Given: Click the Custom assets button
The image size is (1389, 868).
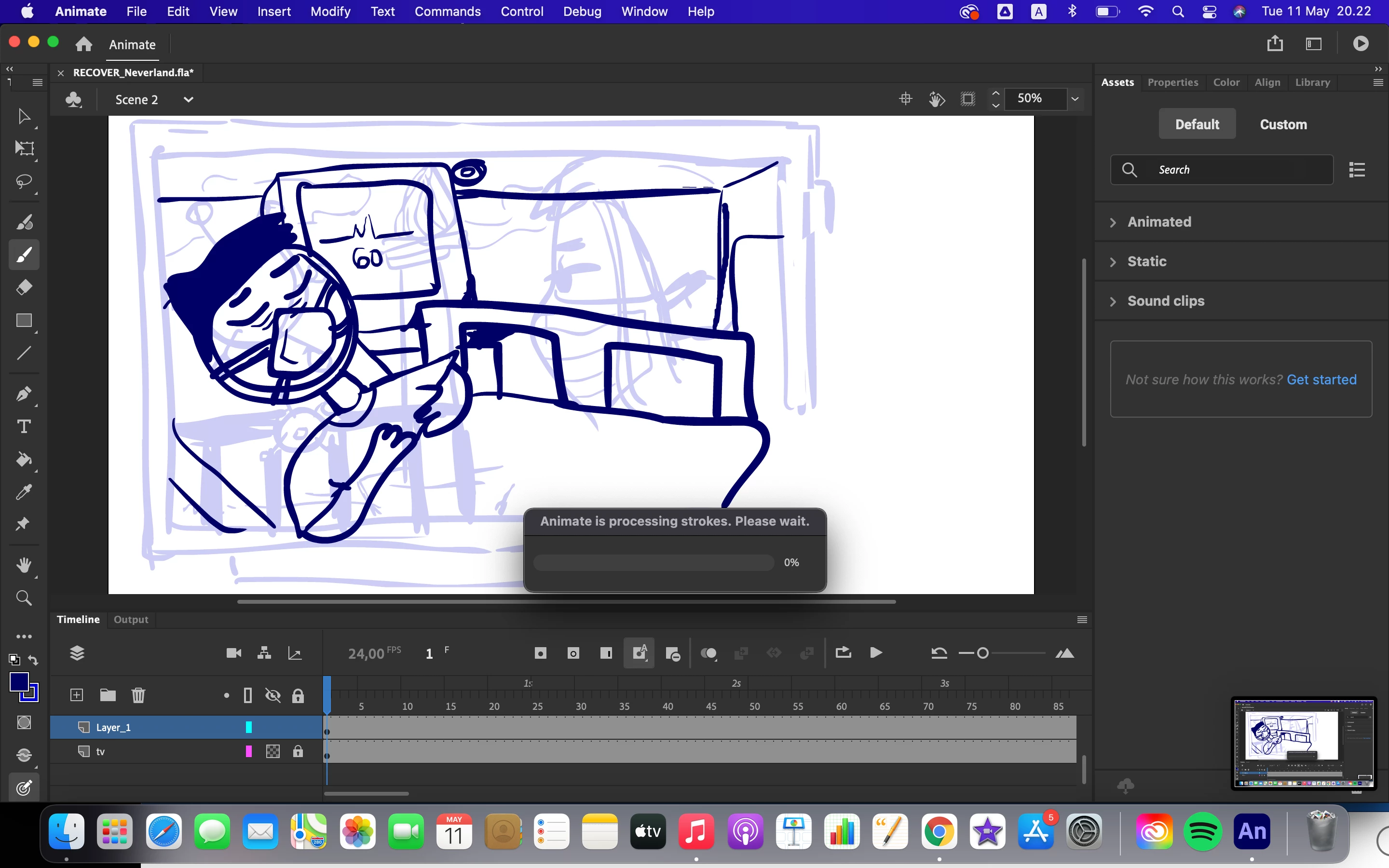Looking at the screenshot, I should 1283,124.
